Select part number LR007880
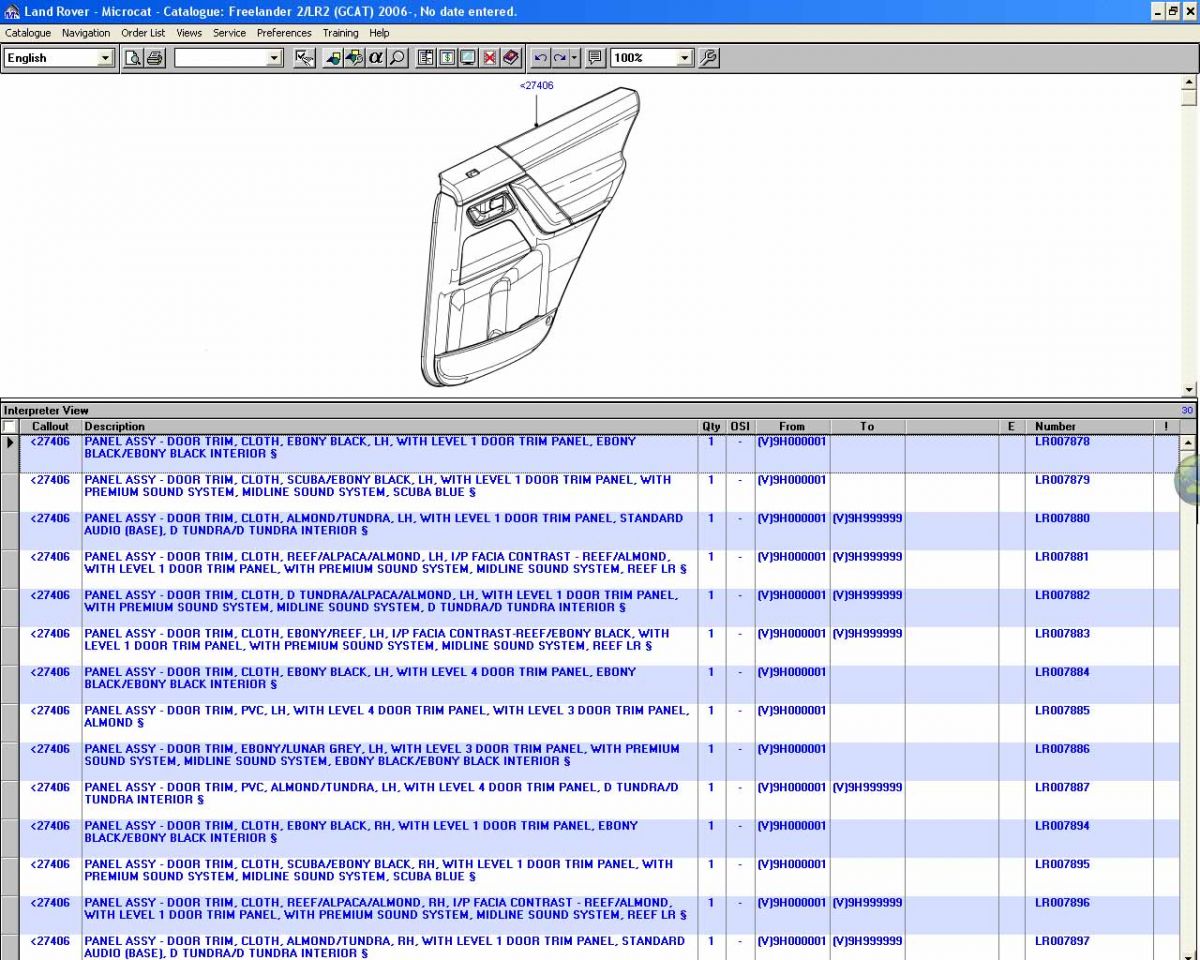Viewport: 1200px width, 960px height. coord(1062,518)
